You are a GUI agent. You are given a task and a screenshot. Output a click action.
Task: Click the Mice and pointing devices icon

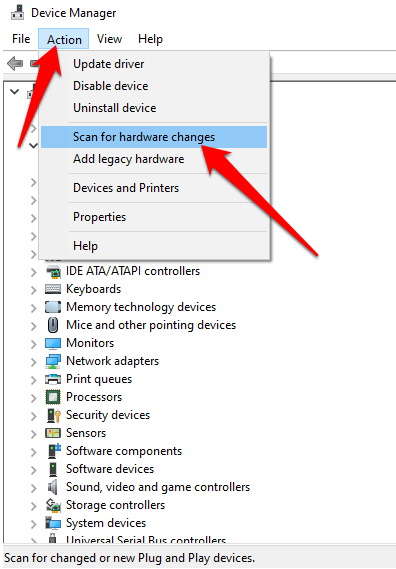53,325
